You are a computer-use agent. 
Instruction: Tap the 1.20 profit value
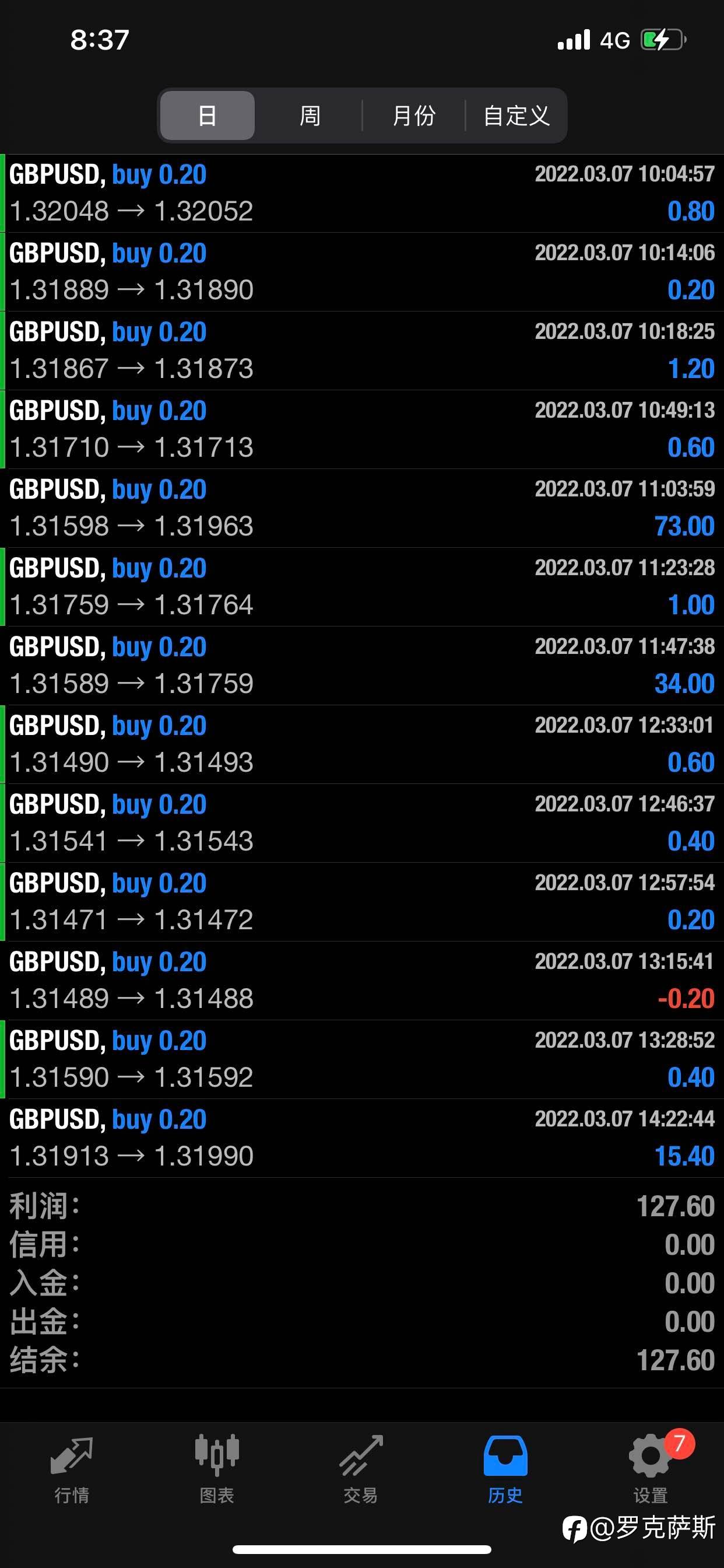pyautogui.click(x=691, y=368)
